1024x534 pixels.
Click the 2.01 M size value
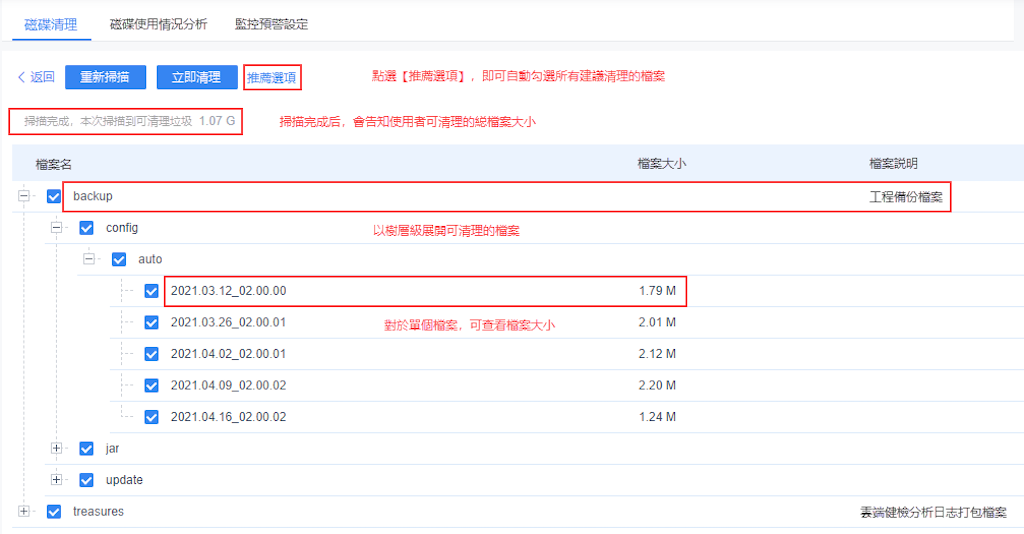(657, 322)
